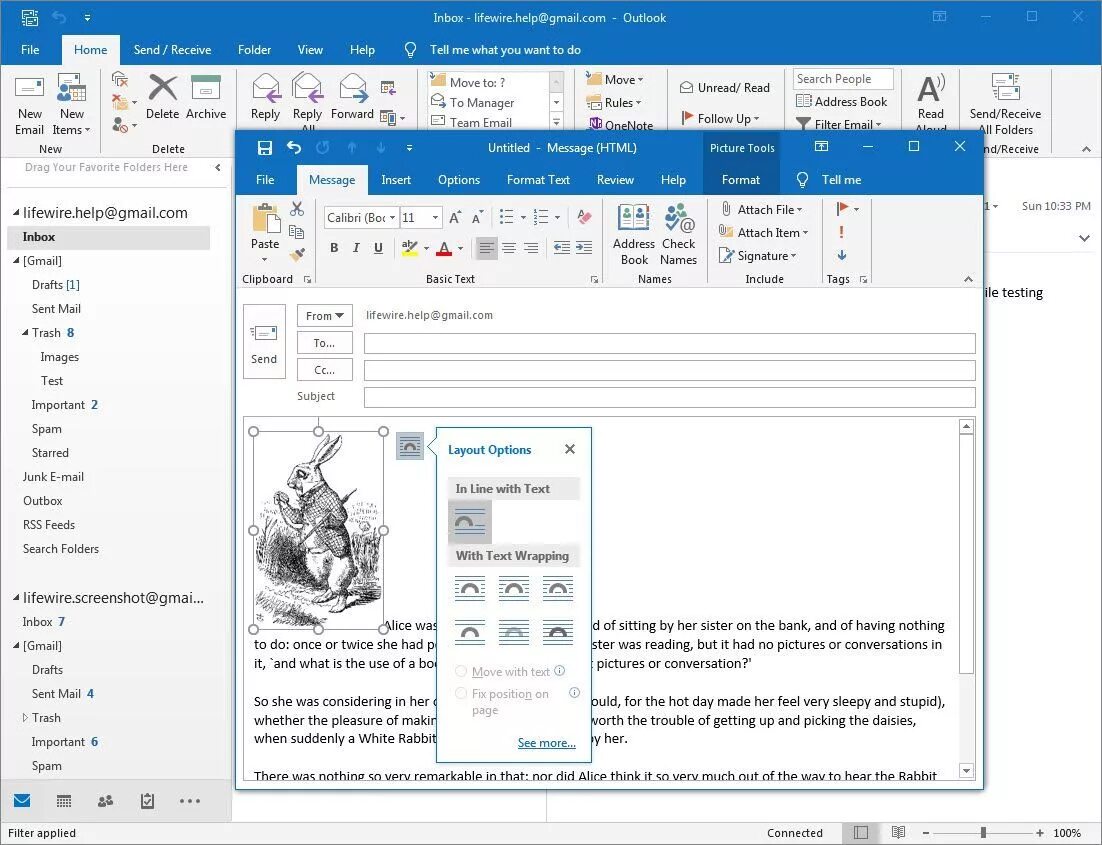The width and height of the screenshot is (1102, 845).
Task: Switch to Calendar view in navigation bar
Action: pos(64,801)
